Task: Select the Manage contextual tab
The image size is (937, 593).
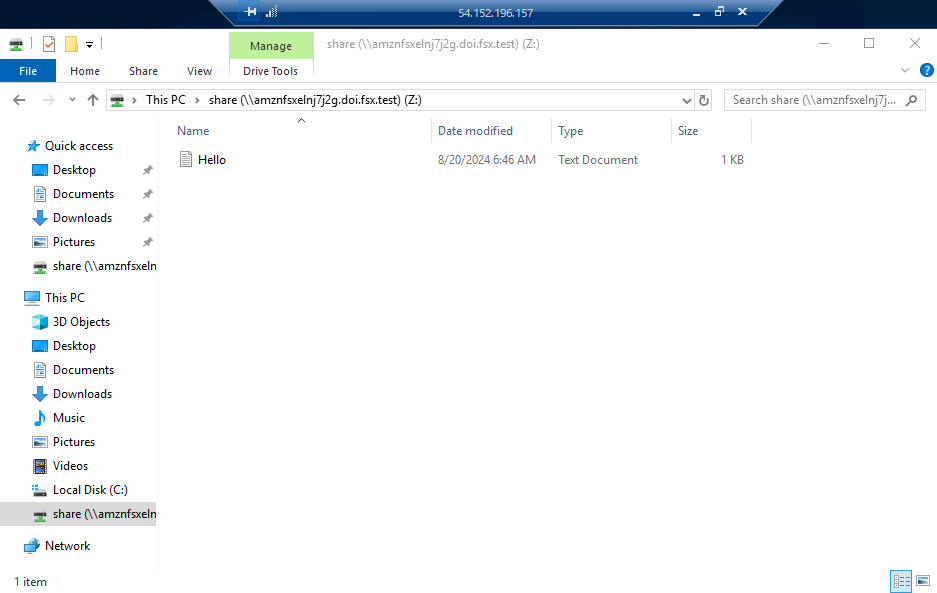Action: pyautogui.click(x=271, y=46)
